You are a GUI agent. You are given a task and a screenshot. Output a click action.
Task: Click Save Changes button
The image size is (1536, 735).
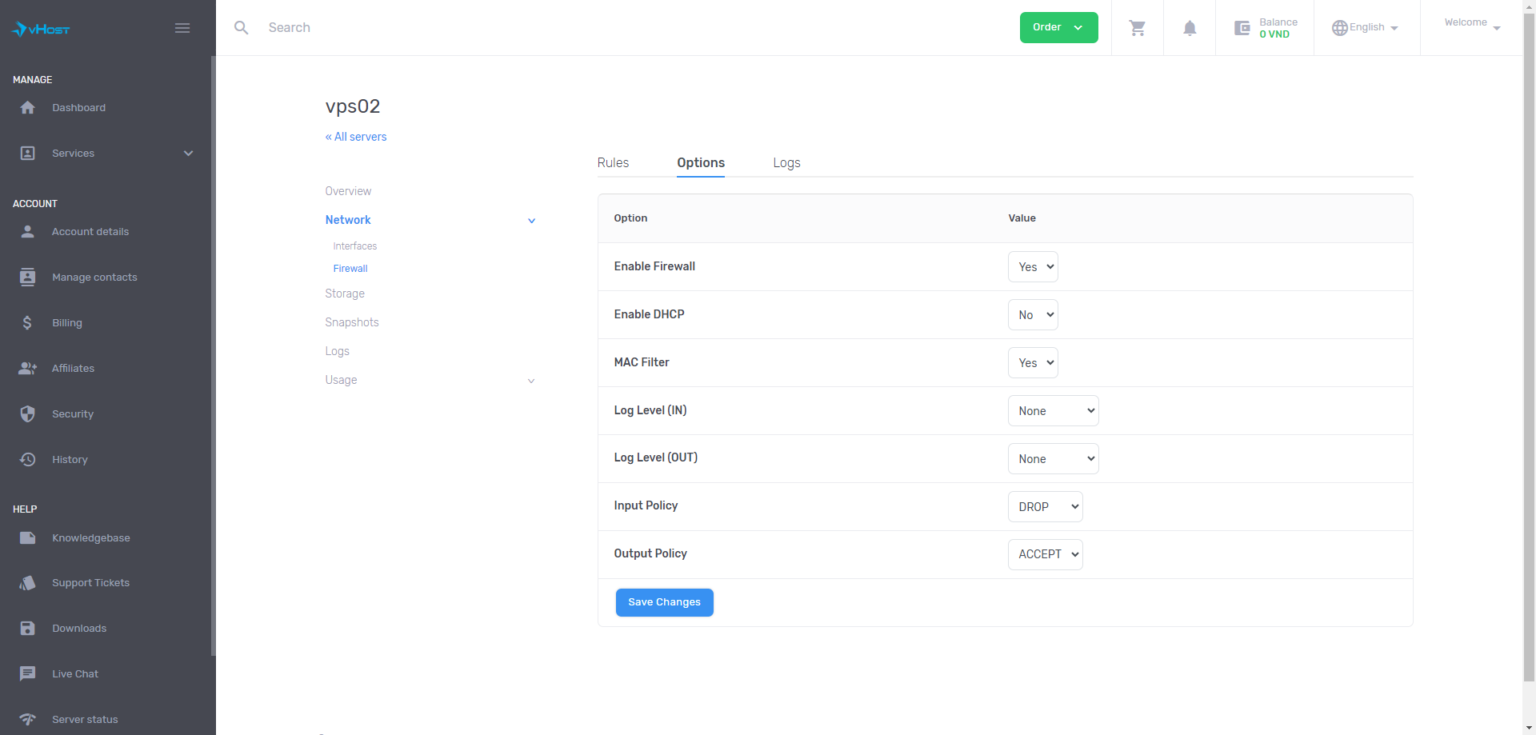click(665, 603)
